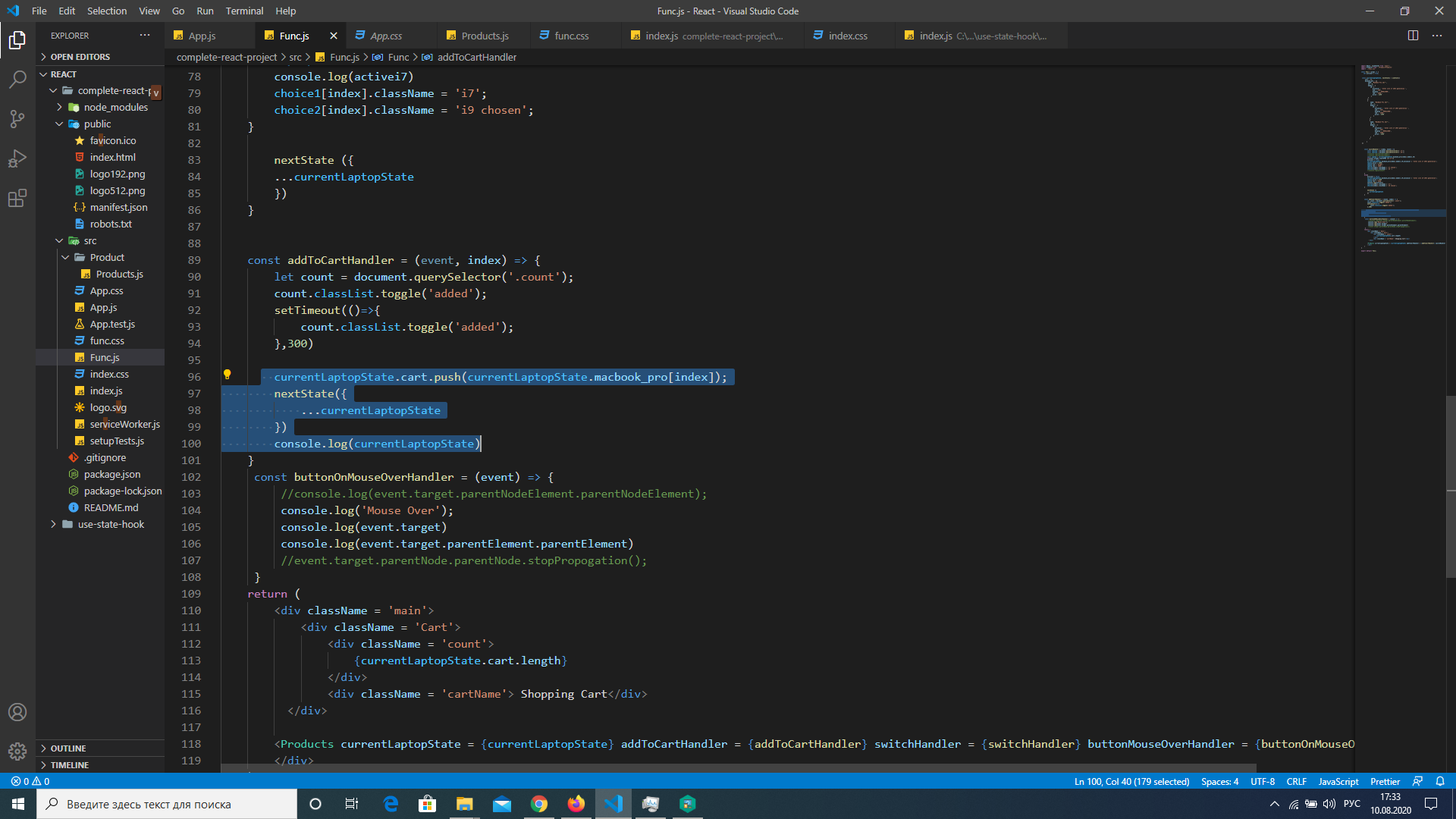Open the File menu
The width and height of the screenshot is (1456, 819).
[39, 11]
